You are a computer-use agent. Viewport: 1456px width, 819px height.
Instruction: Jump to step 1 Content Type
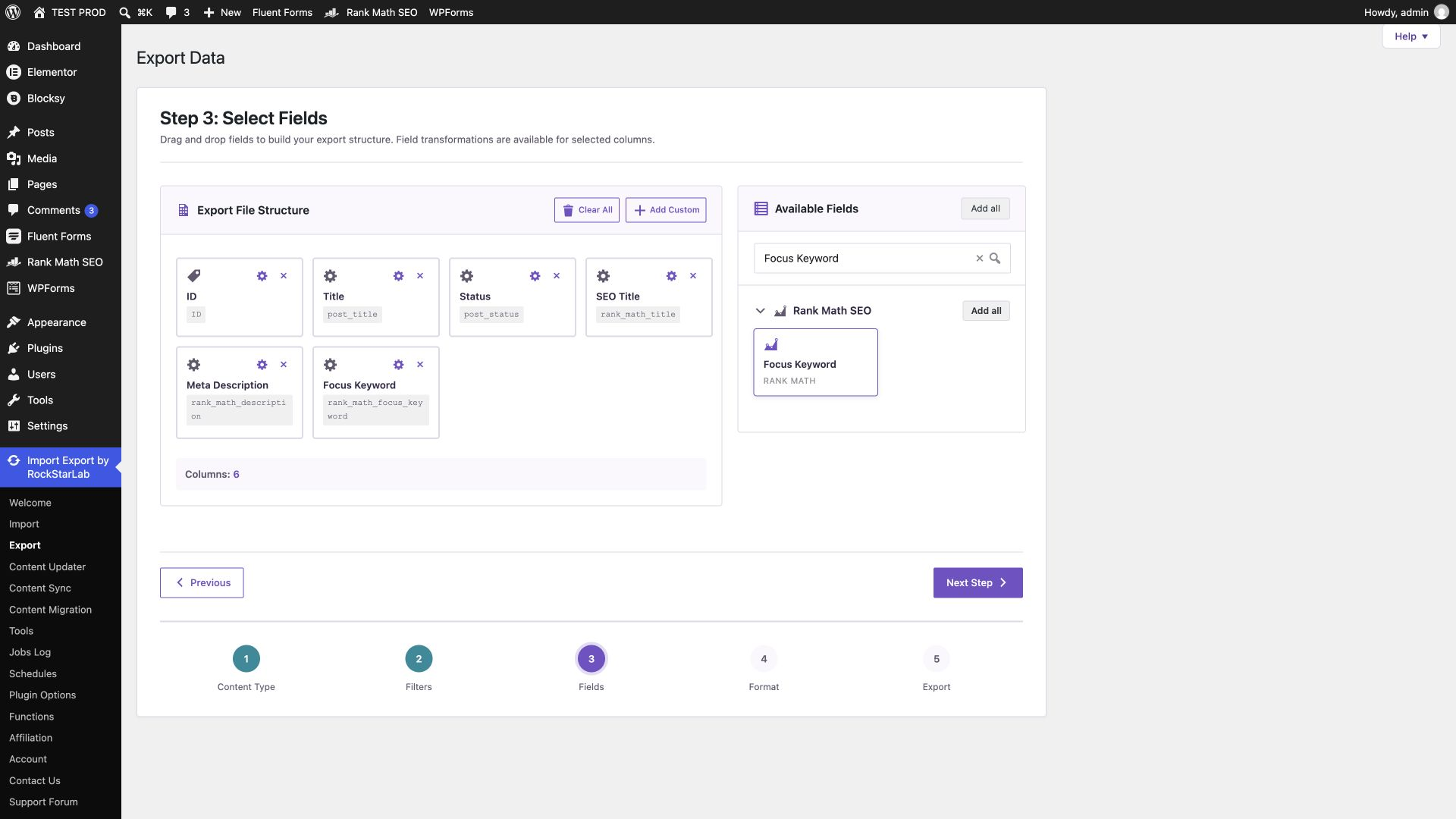coord(246,659)
